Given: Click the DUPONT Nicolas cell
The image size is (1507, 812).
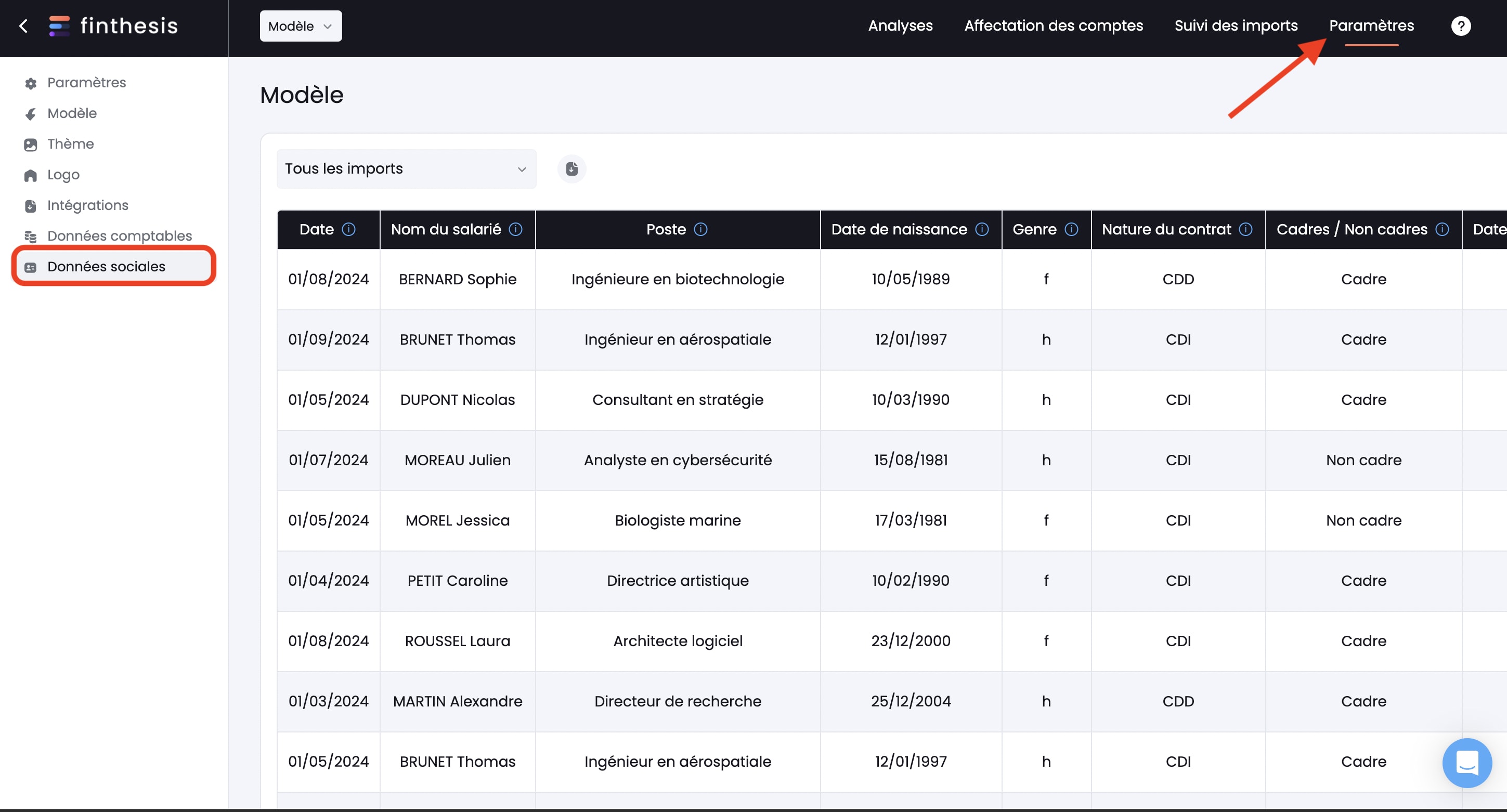Looking at the screenshot, I should click(x=458, y=400).
